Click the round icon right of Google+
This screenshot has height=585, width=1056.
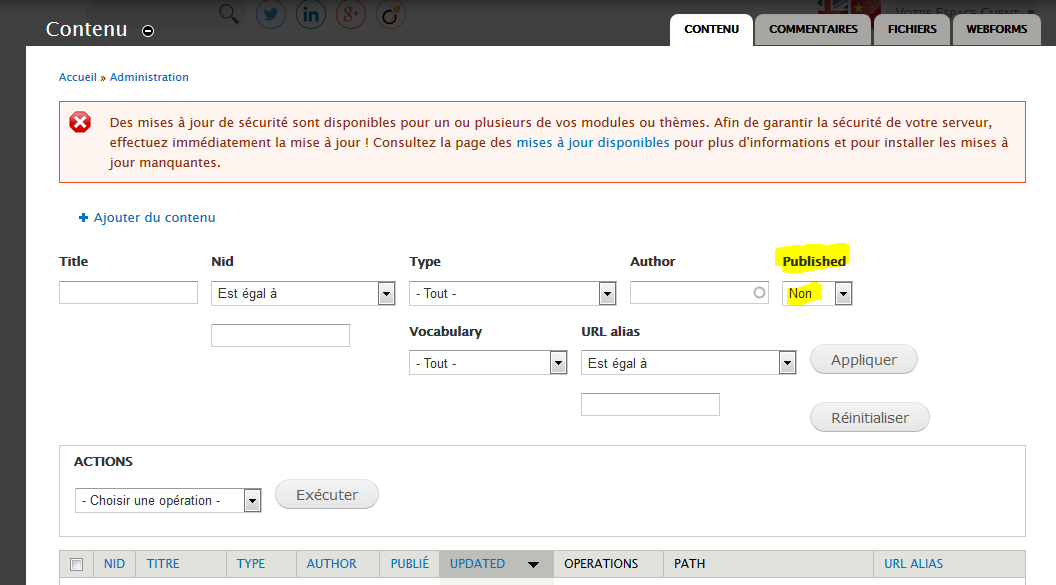click(x=391, y=13)
